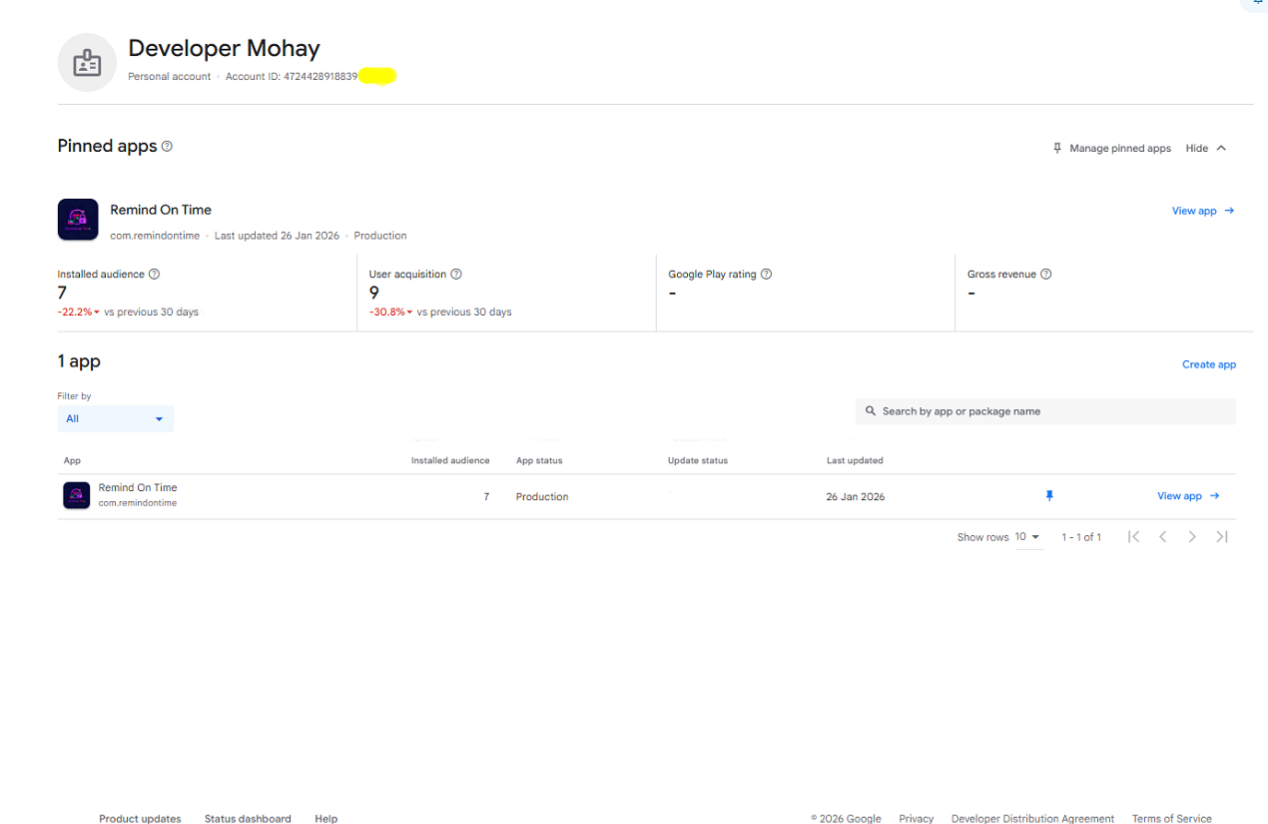Click the help icon beside Pinned apps heading
The width and height of the screenshot is (1268, 824).
click(x=166, y=146)
